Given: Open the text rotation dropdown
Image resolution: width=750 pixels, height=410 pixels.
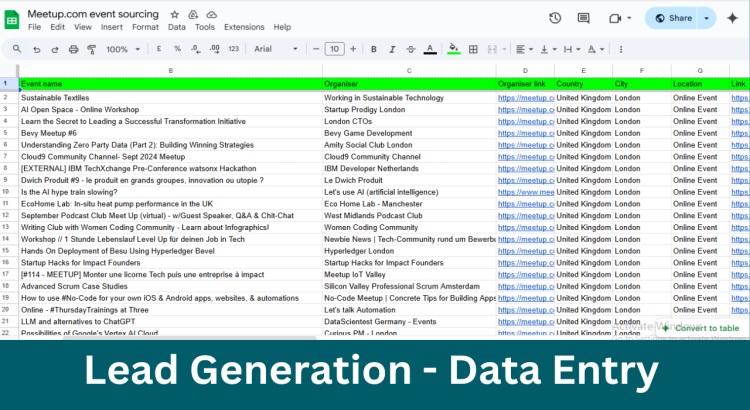Looking at the screenshot, I should 596,49.
